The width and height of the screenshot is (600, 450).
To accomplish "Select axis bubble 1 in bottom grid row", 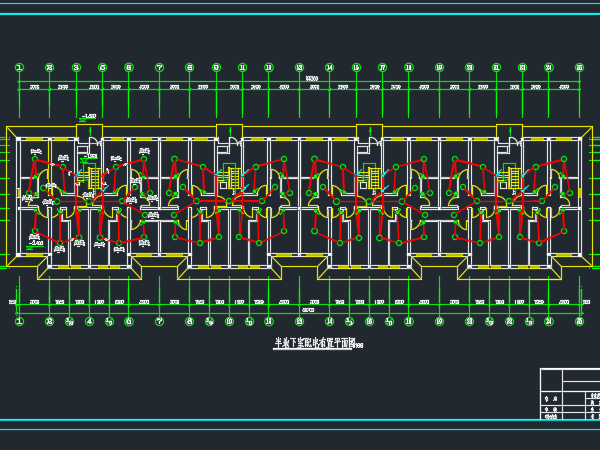I will (19, 322).
